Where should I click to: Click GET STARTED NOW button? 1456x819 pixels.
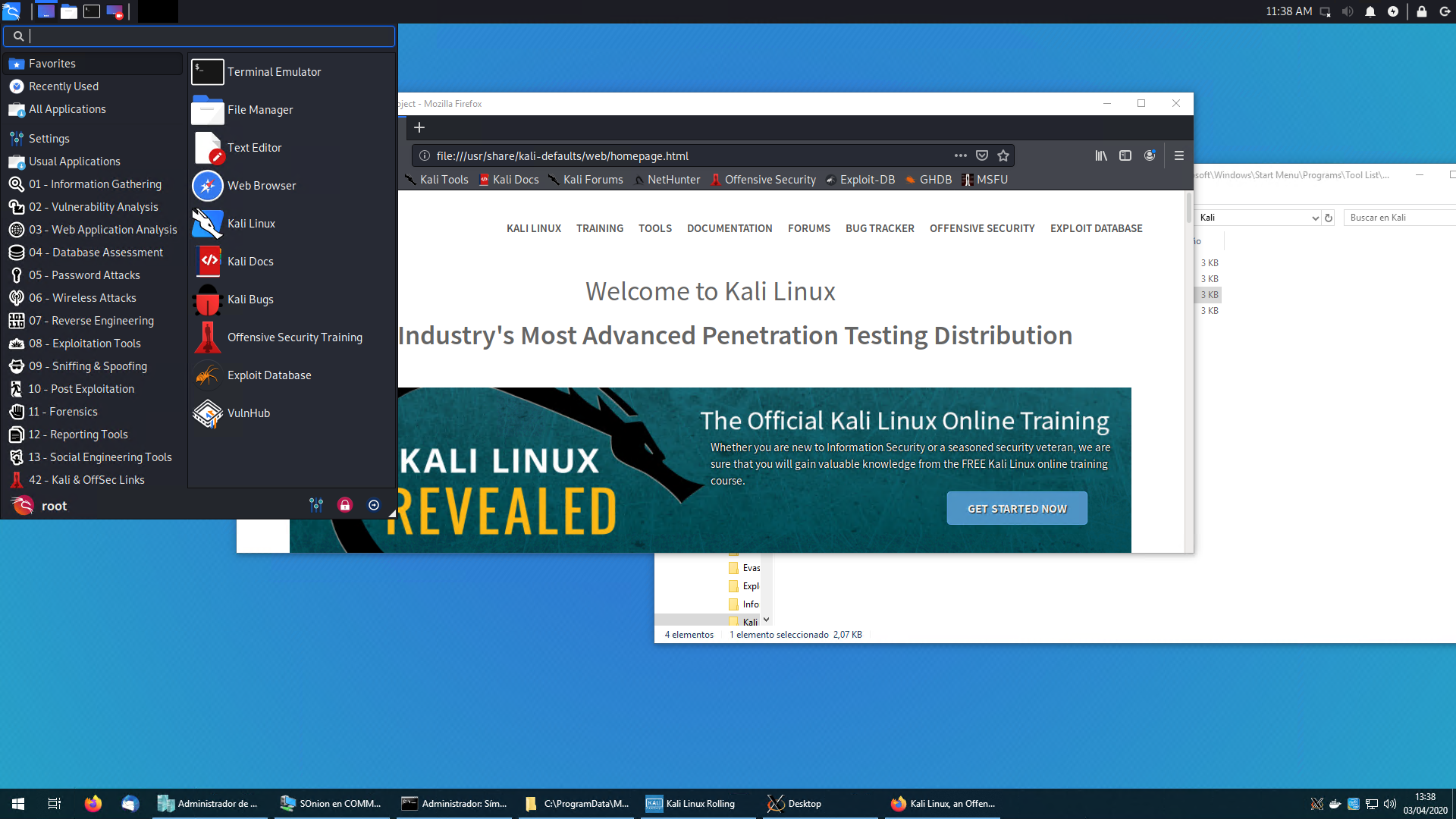tap(1016, 509)
